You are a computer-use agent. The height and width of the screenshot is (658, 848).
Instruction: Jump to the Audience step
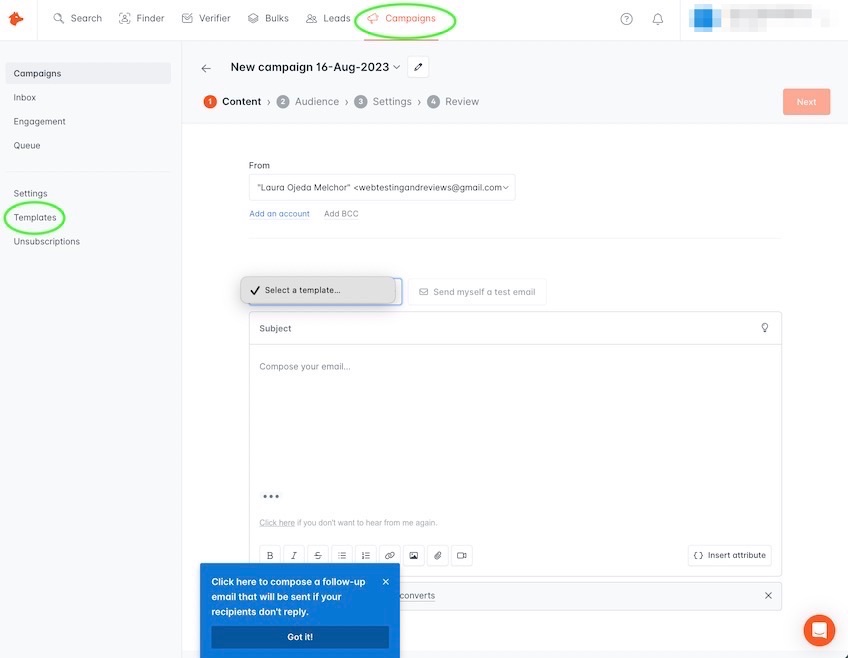(308, 102)
